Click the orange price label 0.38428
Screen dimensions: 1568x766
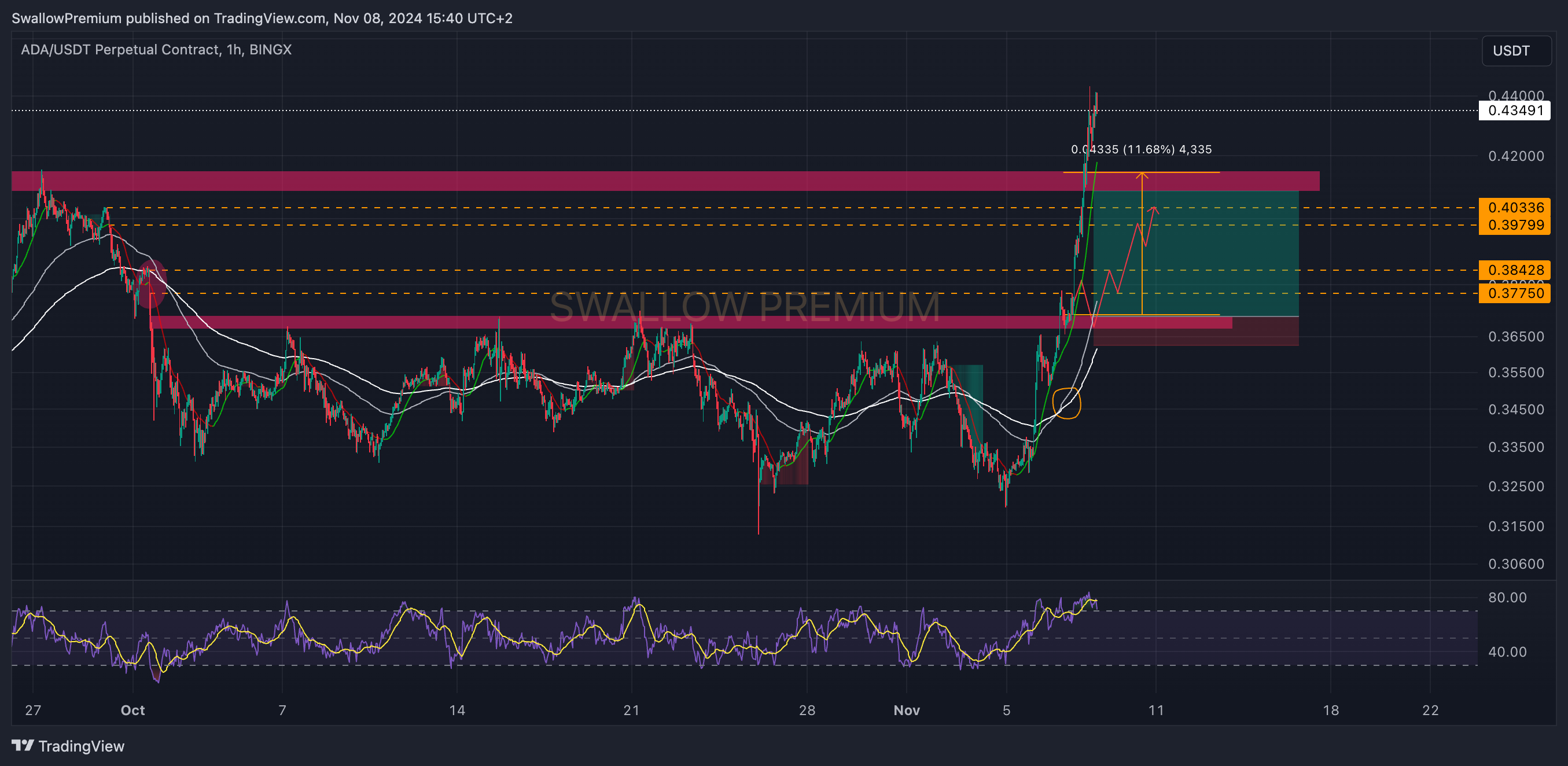(x=1514, y=270)
